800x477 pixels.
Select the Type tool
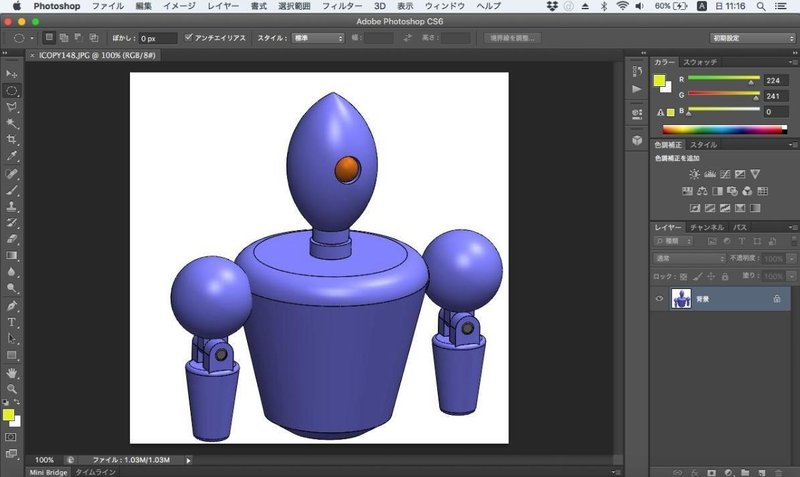click(x=12, y=322)
